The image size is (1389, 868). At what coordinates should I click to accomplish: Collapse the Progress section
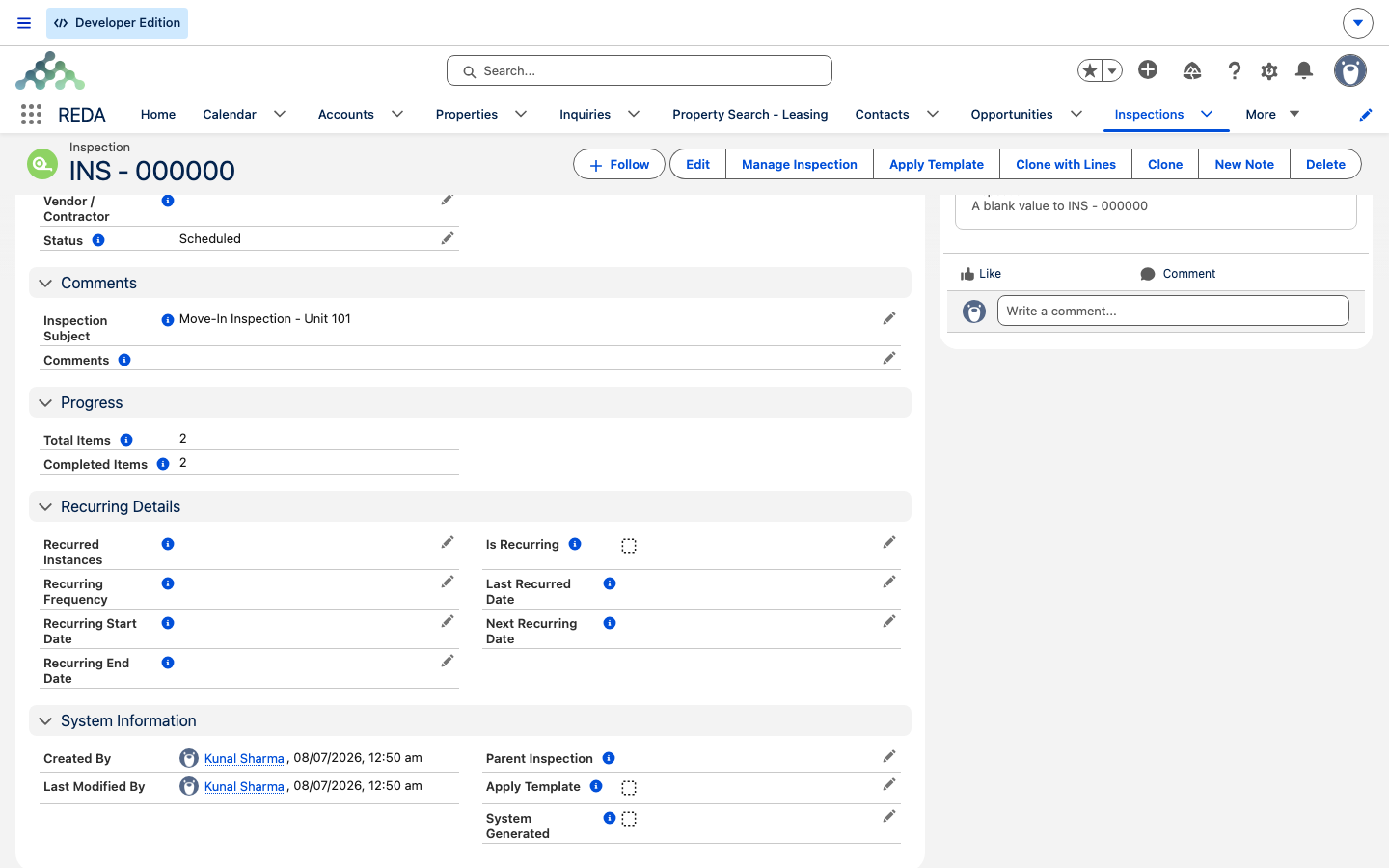(45, 403)
